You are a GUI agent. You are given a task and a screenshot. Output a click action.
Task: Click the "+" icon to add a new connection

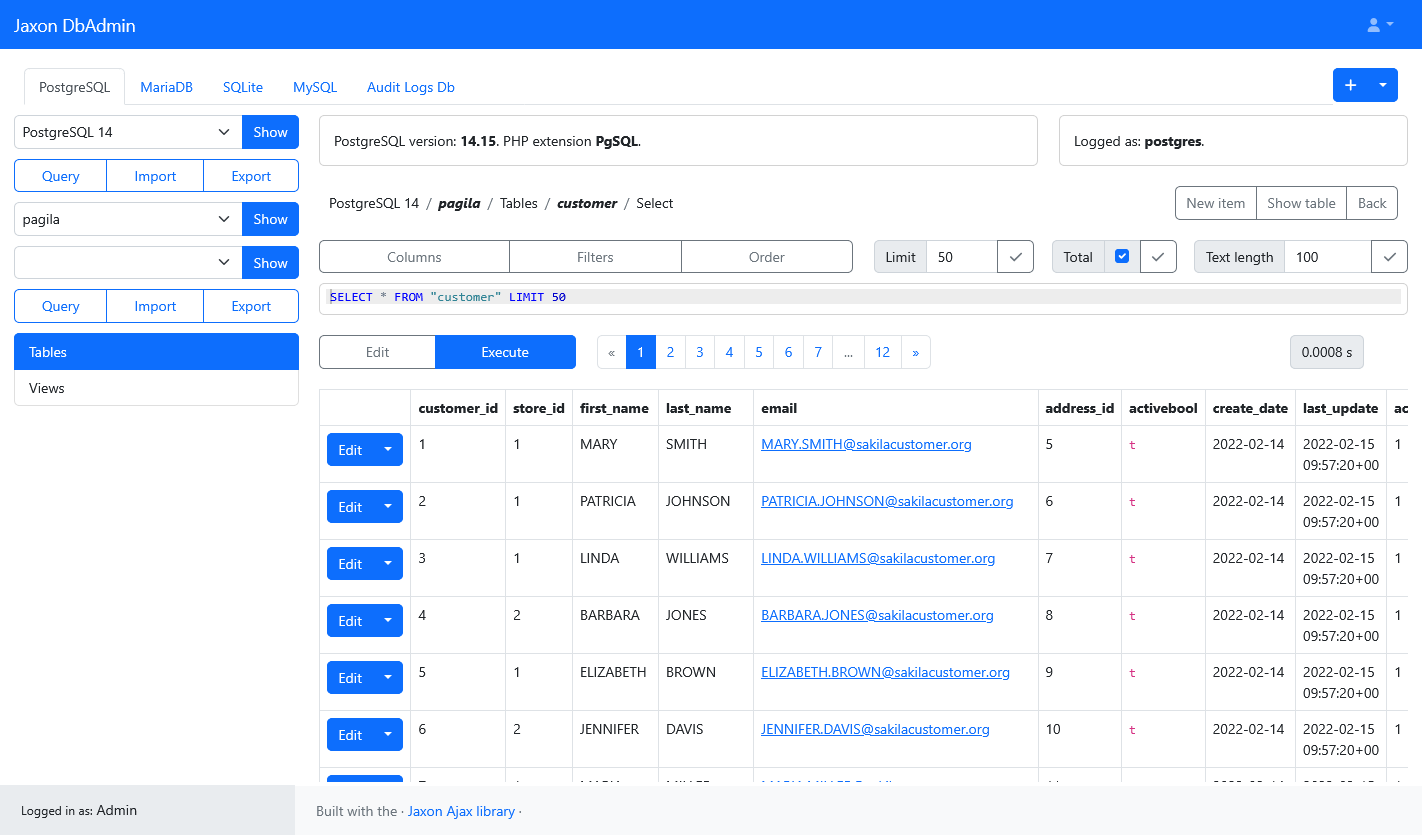coord(1352,85)
